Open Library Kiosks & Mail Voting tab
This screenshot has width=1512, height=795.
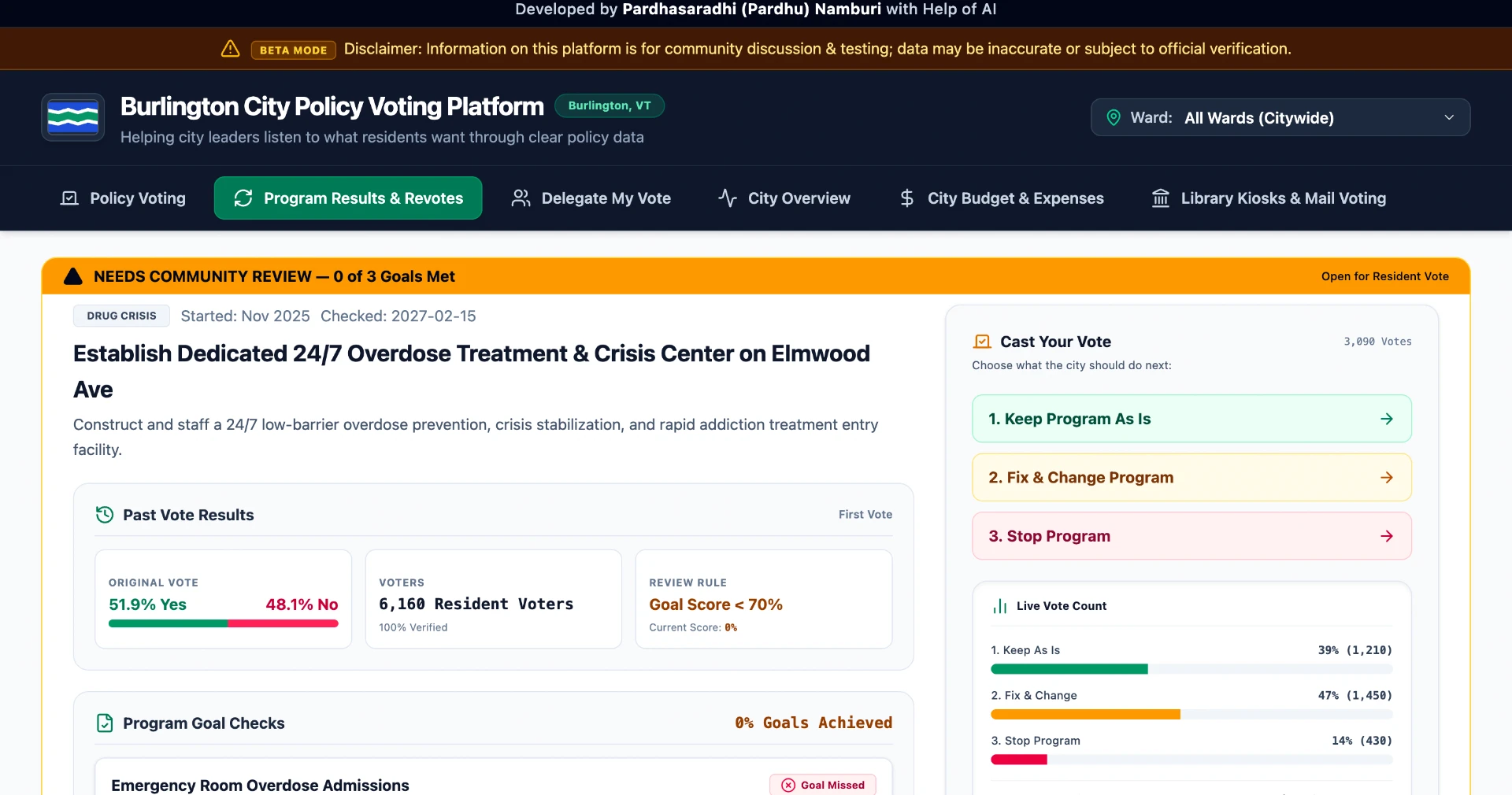[1269, 198]
